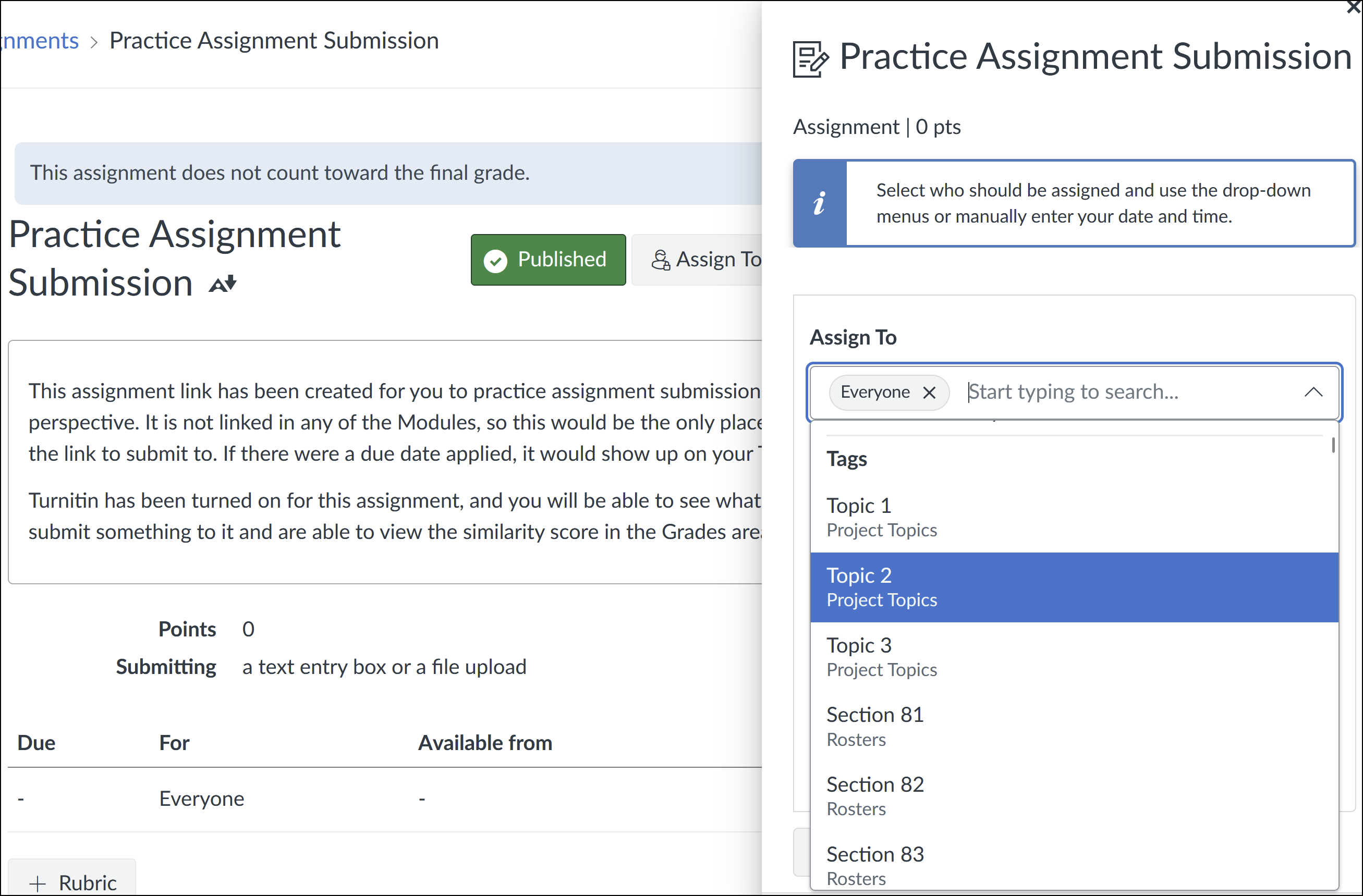Open the Assign To selection combobox

pos(1117,392)
